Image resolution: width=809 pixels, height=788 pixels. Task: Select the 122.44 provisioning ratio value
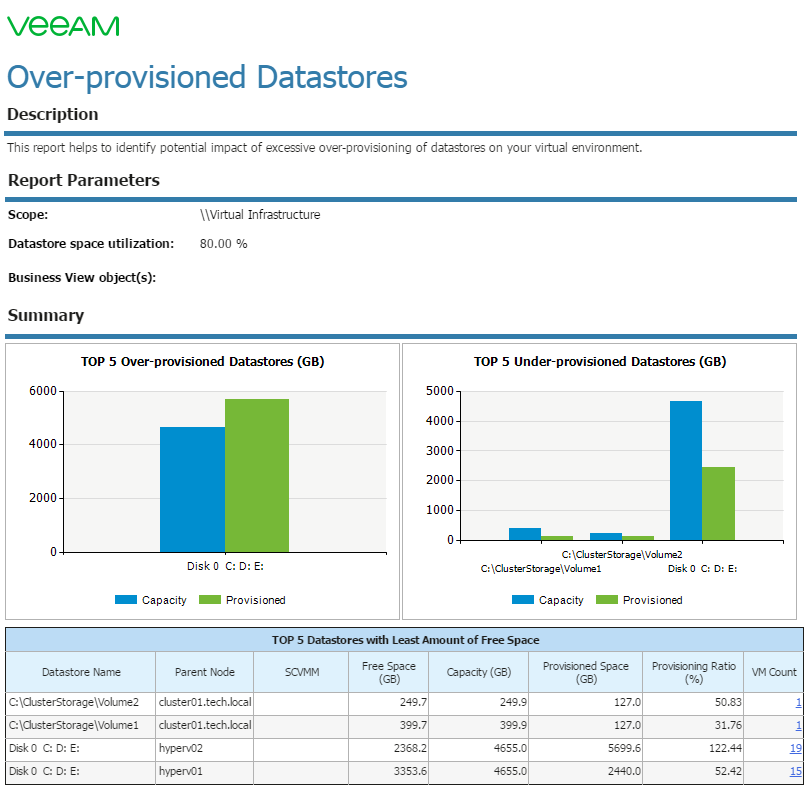pos(725,748)
